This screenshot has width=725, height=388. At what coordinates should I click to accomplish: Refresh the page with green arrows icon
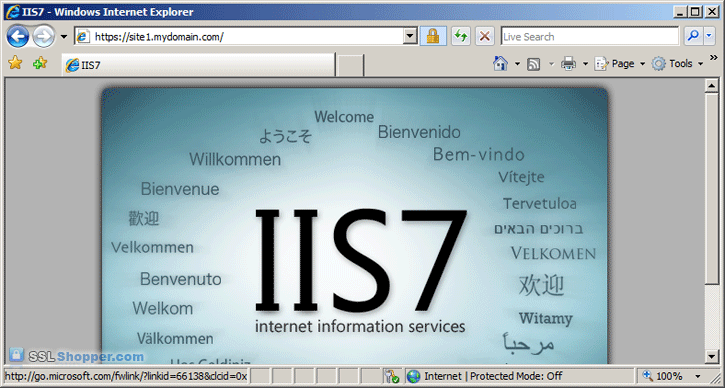(461, 36)
